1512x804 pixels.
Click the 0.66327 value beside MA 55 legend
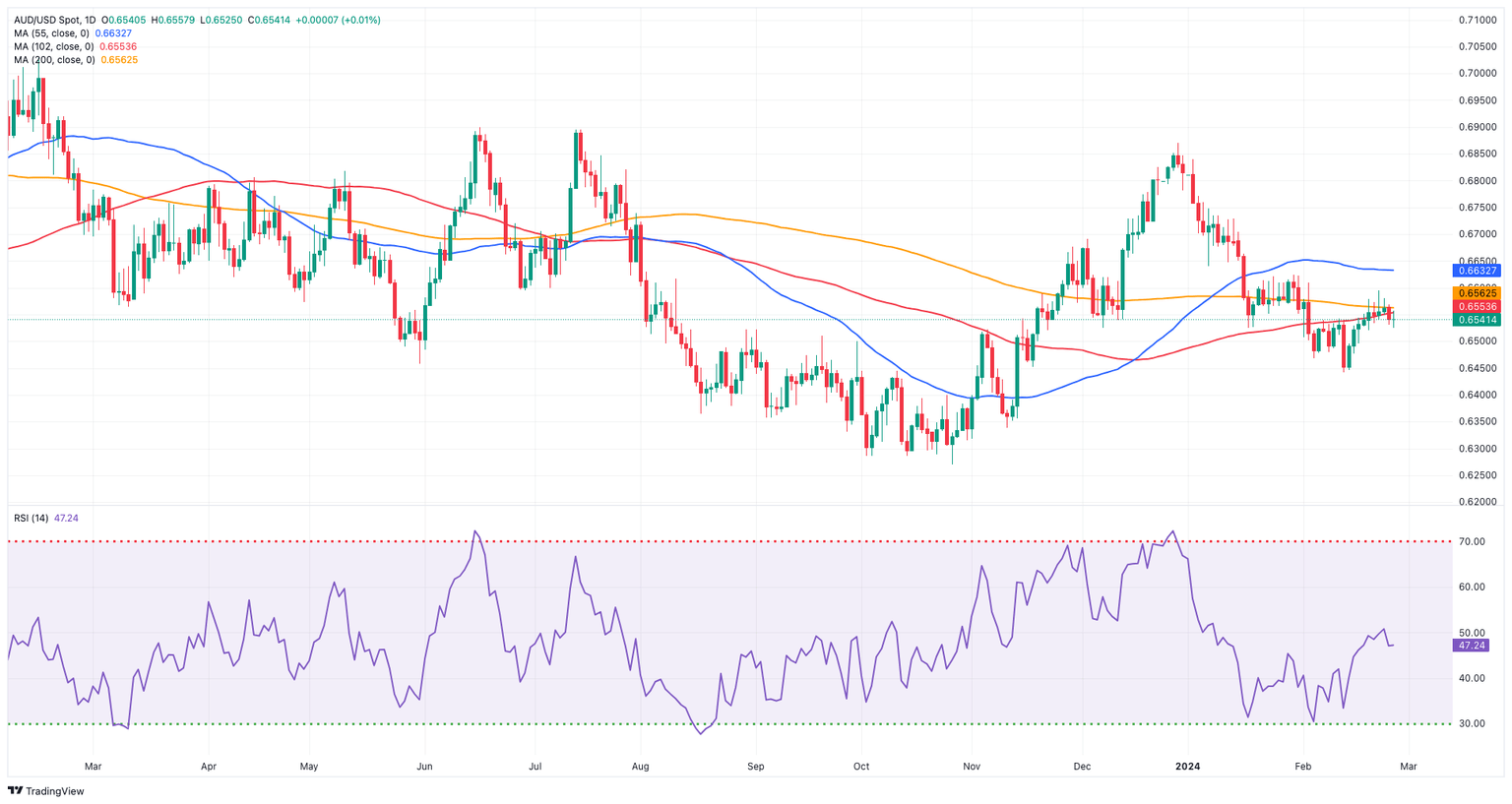[x=114, y=33]
